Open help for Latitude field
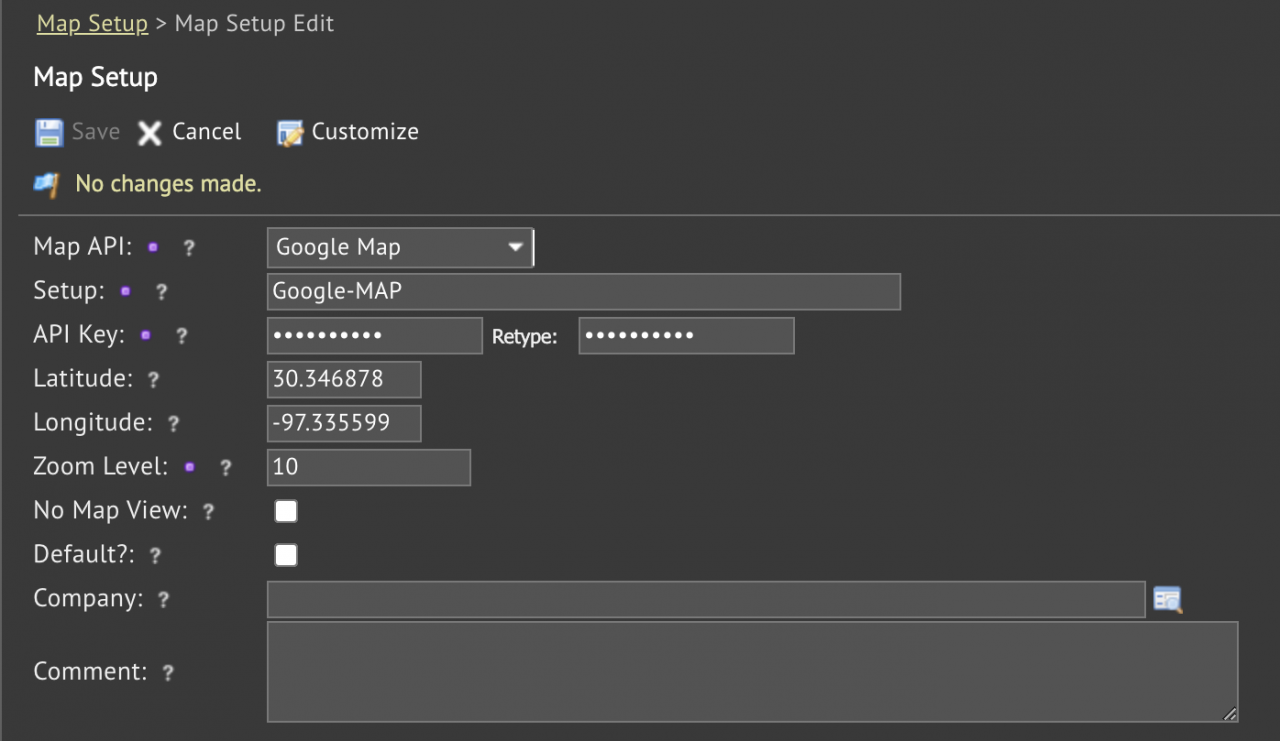This screenshot has width=1280, height=741. (x=153, y=380)
